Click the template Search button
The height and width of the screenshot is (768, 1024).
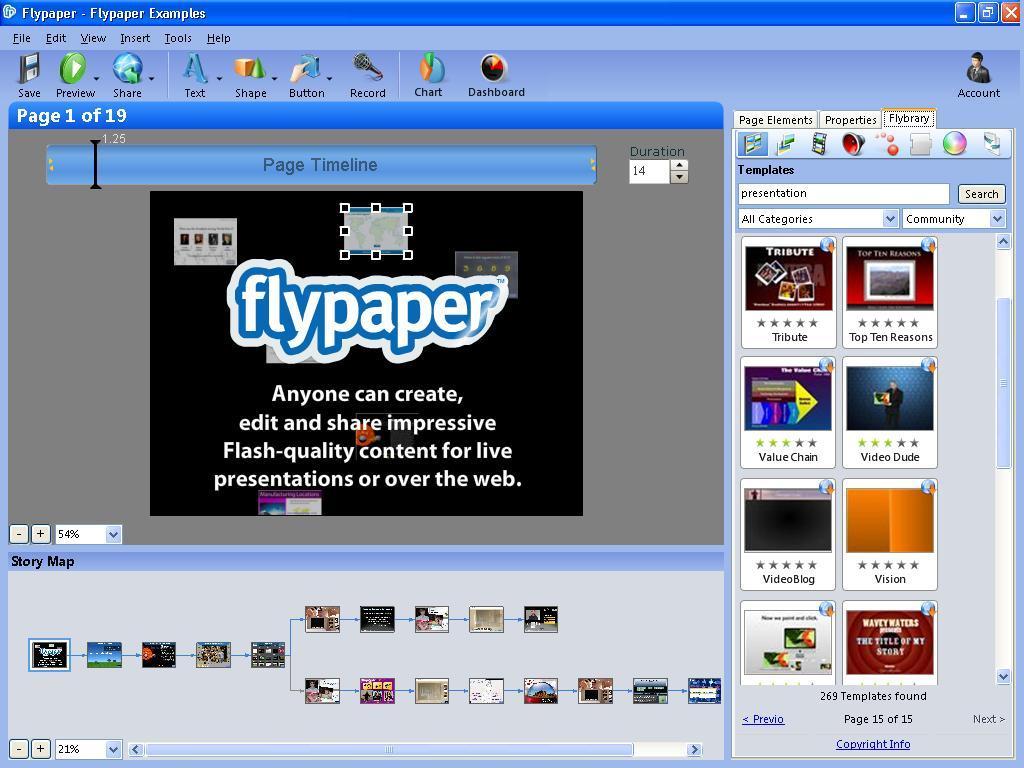[x=982, y=193]
